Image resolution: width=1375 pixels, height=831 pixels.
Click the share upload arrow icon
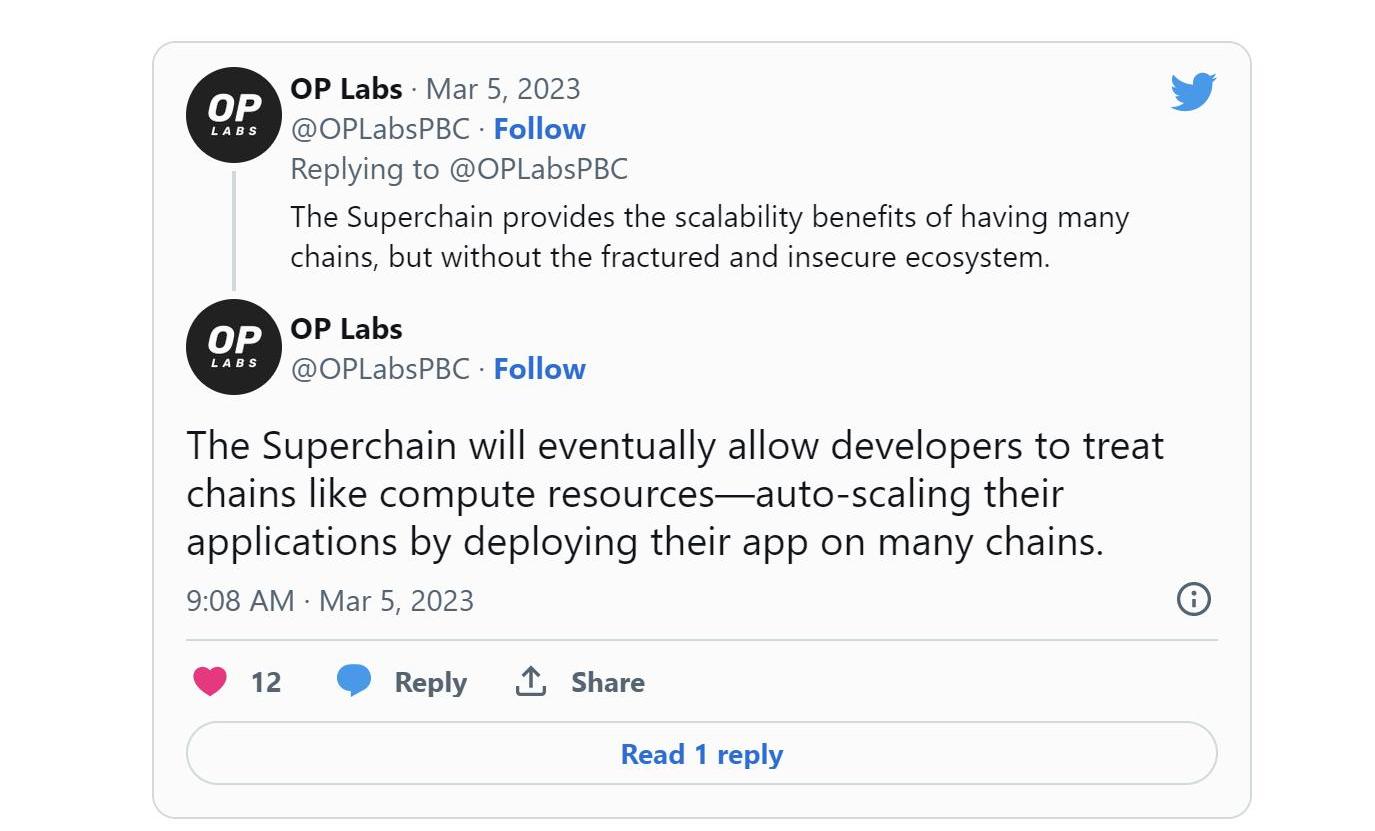530,681
